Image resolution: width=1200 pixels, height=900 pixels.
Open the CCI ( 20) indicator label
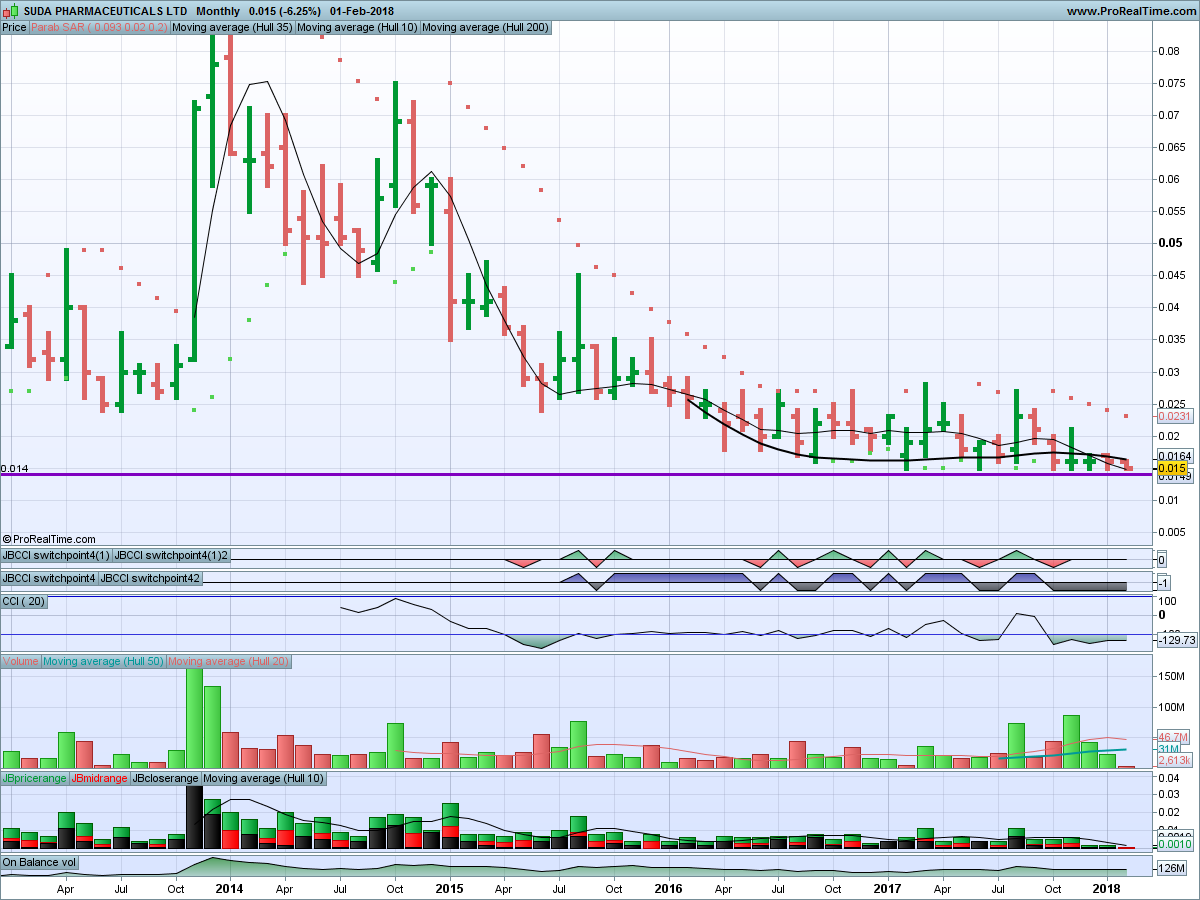coord(24,601)
